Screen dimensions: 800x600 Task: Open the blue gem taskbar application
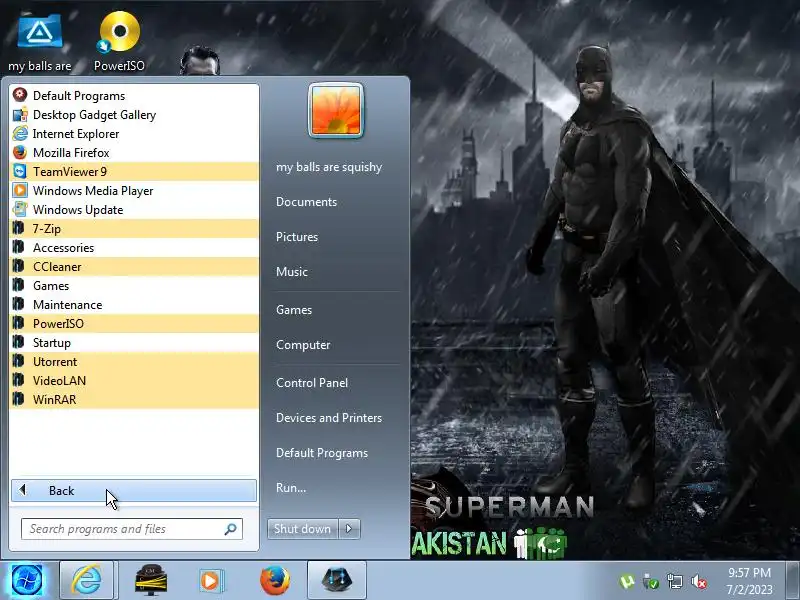(x=337, y=580)
